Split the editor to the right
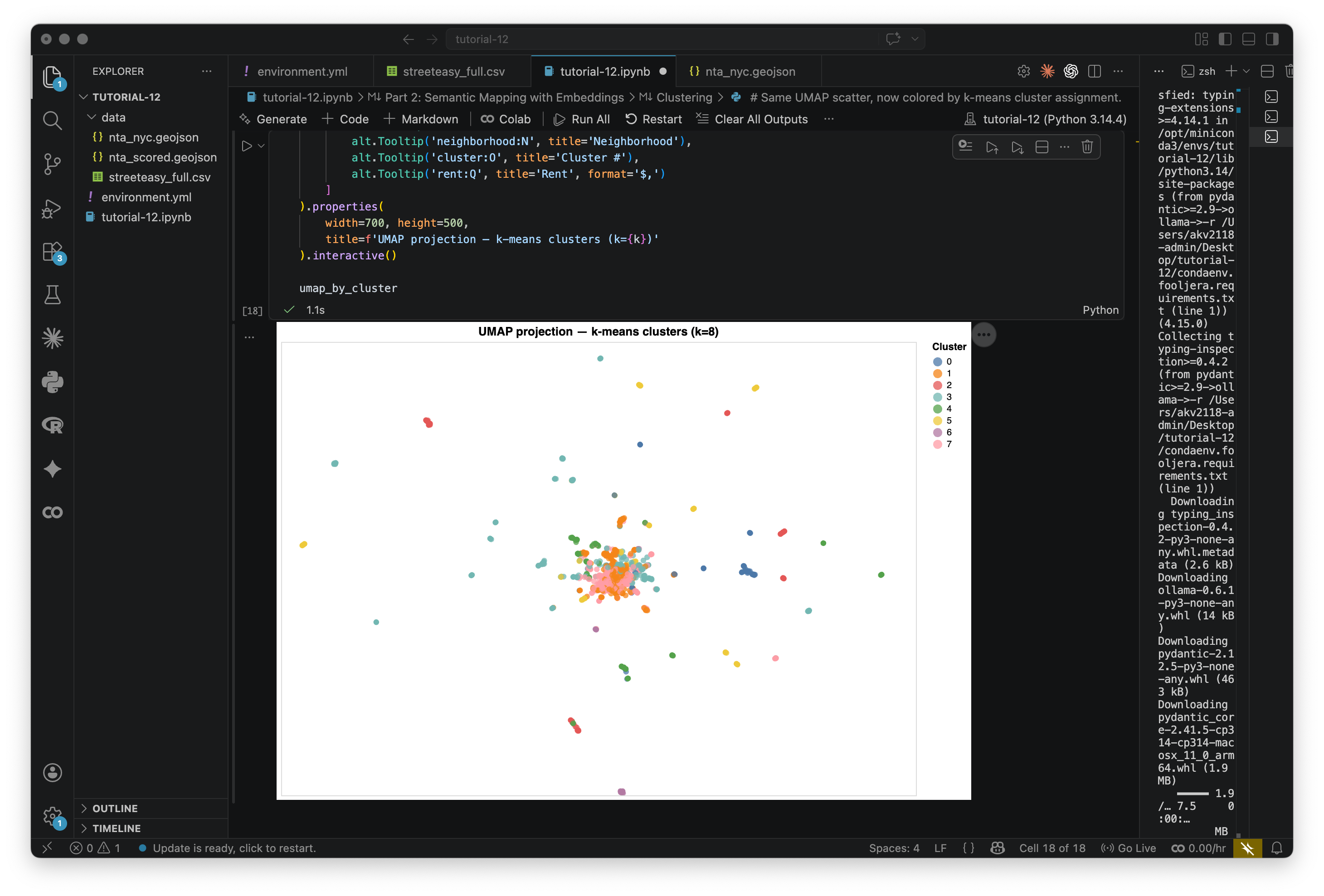 [x=1094, y=71]
